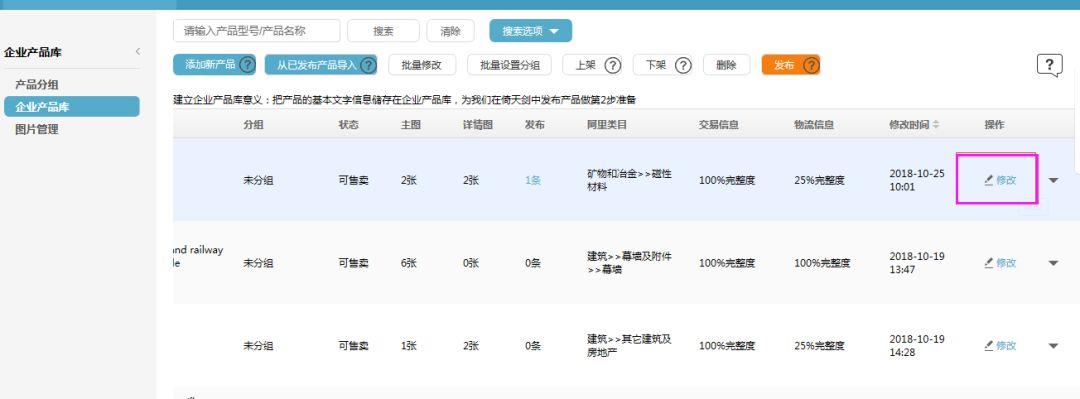This screenshot has height=399, width=1080.
Task: Expand the row actions arrow for the 磁性材料 product
Action: pos(1053,181)
